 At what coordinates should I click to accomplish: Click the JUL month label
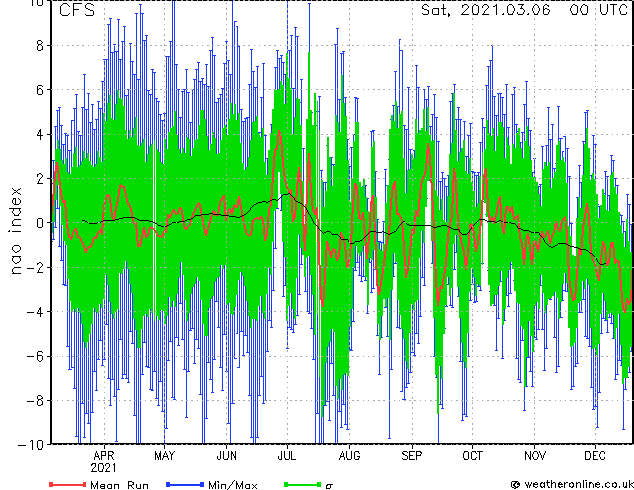[287, 456]
